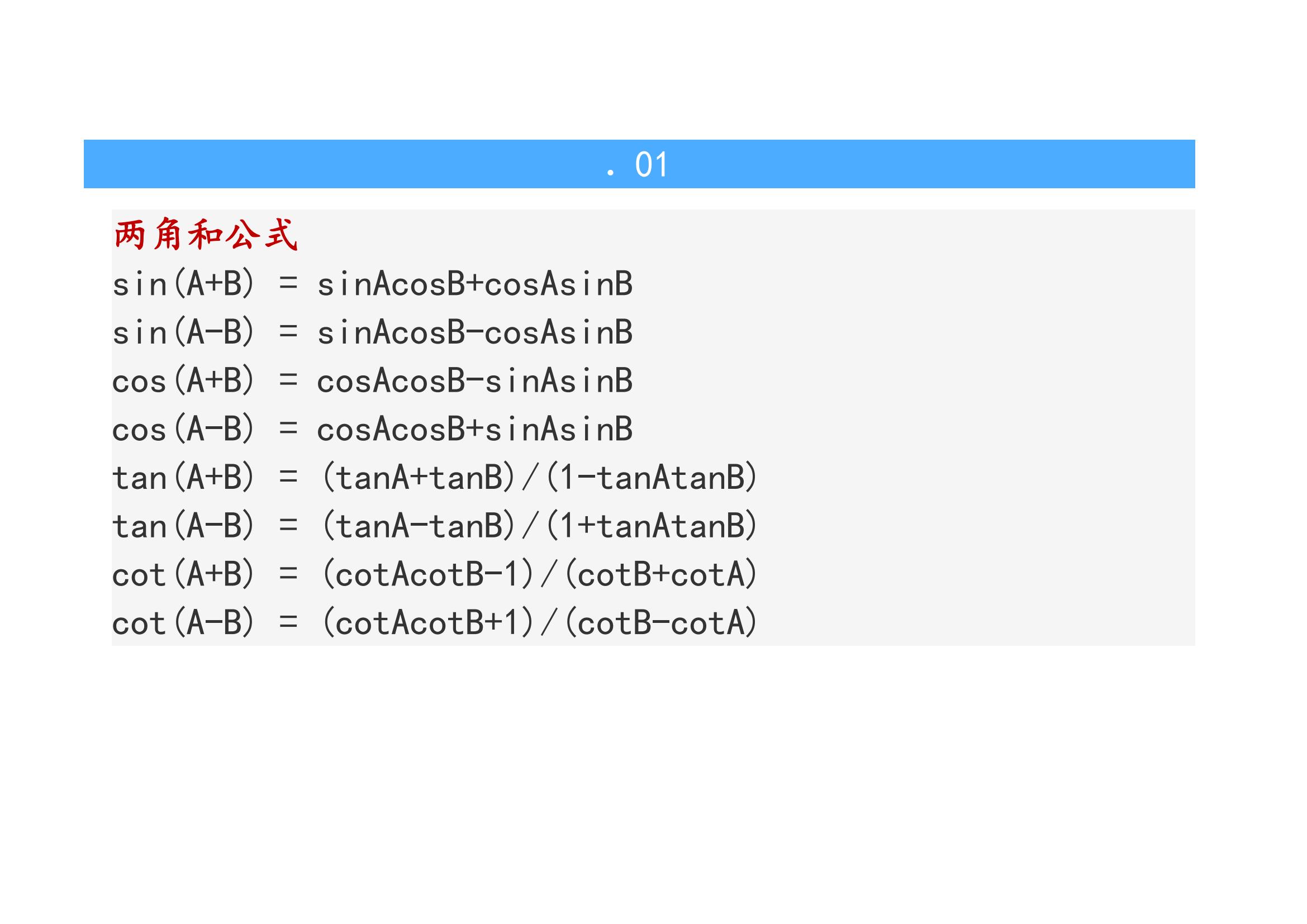Click the left-hand term "sin(A-B)"
The image size is (1307, 924).
click(x=183, y=332)
